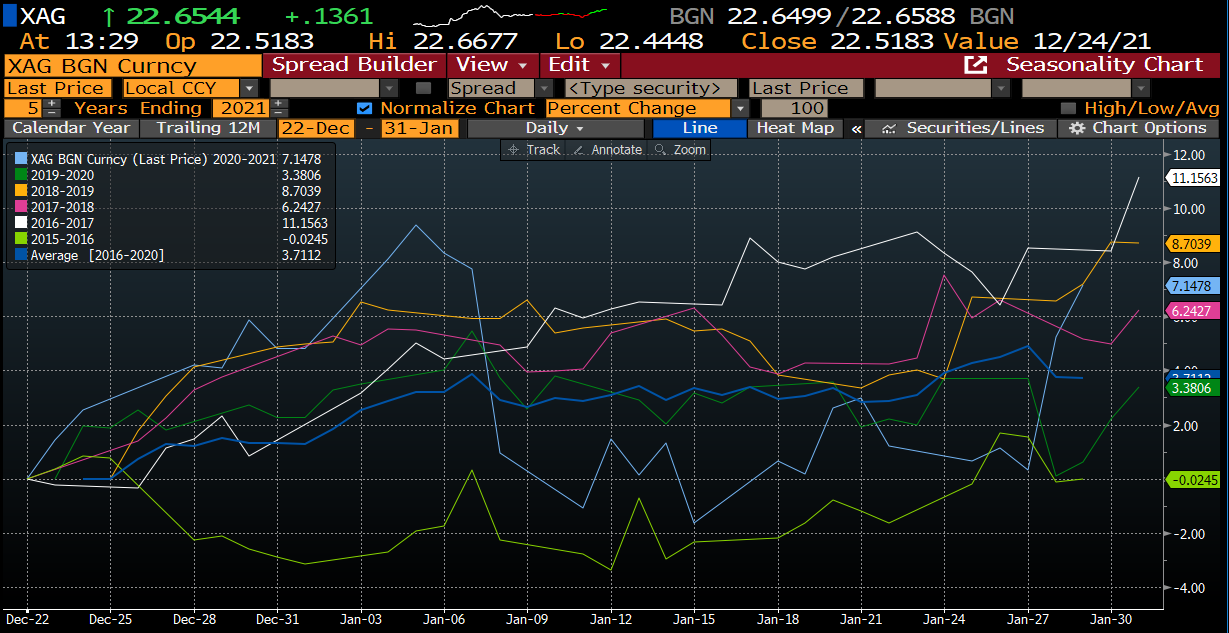Switch to Calendar Year range
Viewport: 1229px width, 633px height.
click(x=71, y=128)
